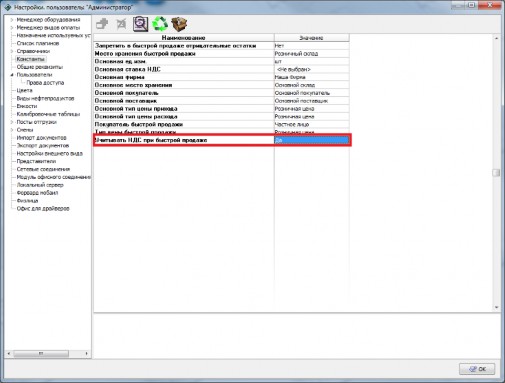Click the Частное лицо value cell
Image resolution: width=505 pixels, height=383 pixels.
[x=312, y=124]
